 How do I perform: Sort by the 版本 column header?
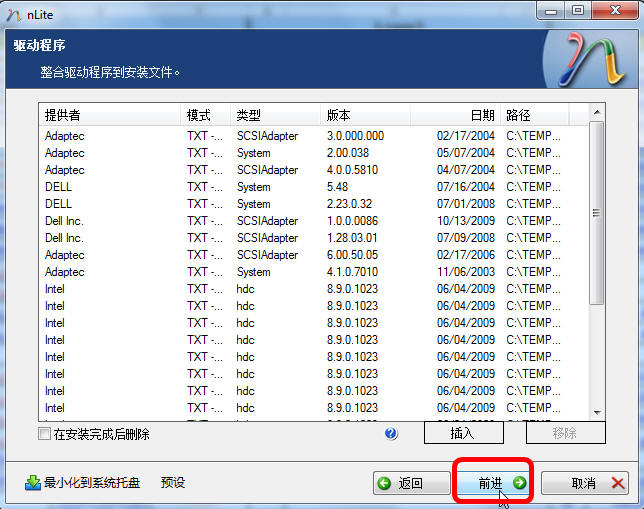[x=365, y=115]
